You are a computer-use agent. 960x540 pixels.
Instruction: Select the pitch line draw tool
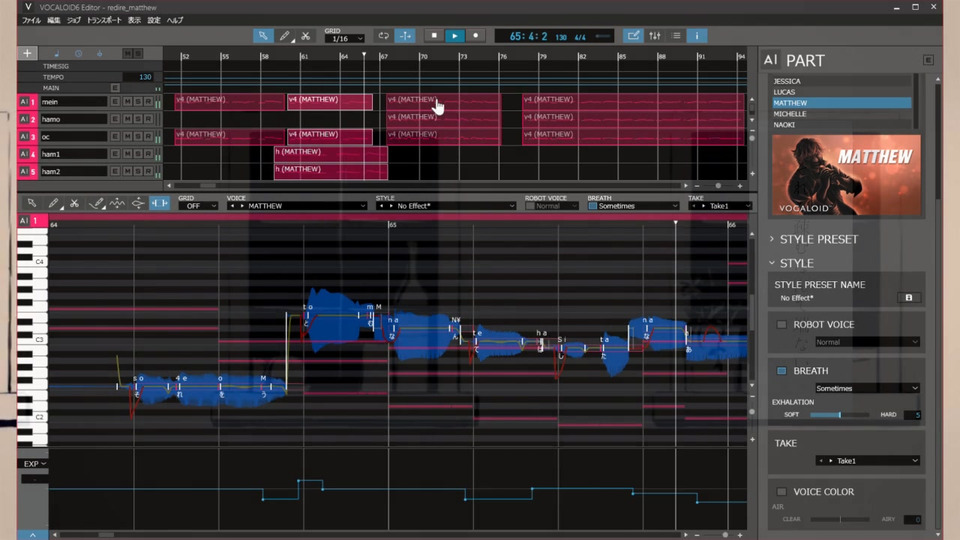coord(96,203)
